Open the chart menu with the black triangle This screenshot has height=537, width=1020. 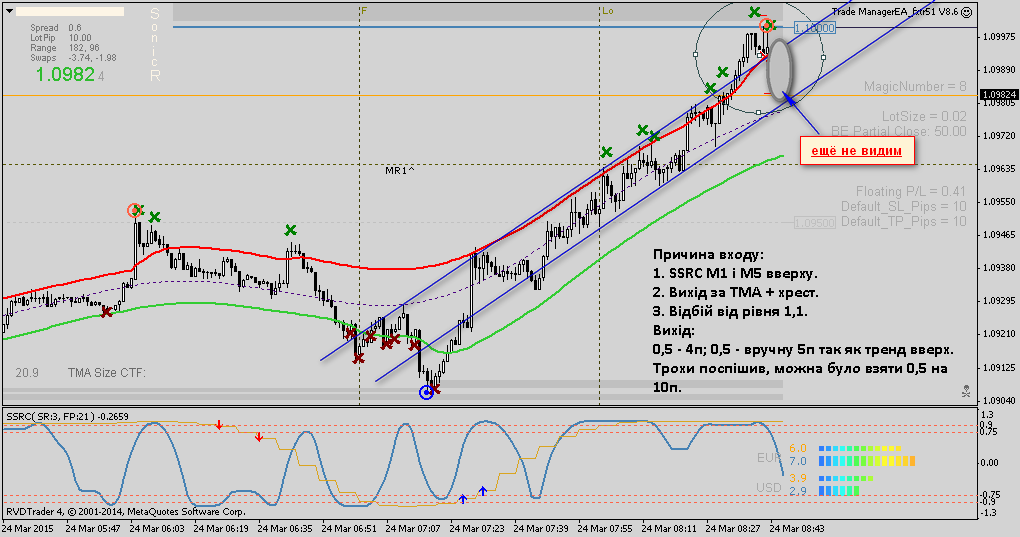pos(10,11)
